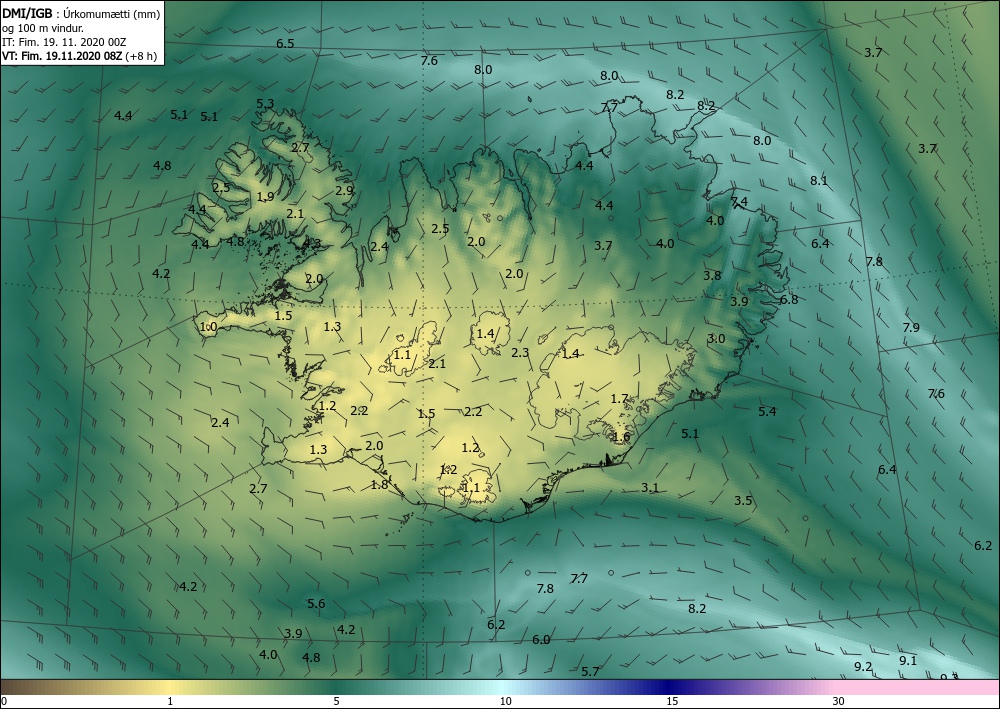Click the 9.2 value in the bottom right

coord(863,666)
